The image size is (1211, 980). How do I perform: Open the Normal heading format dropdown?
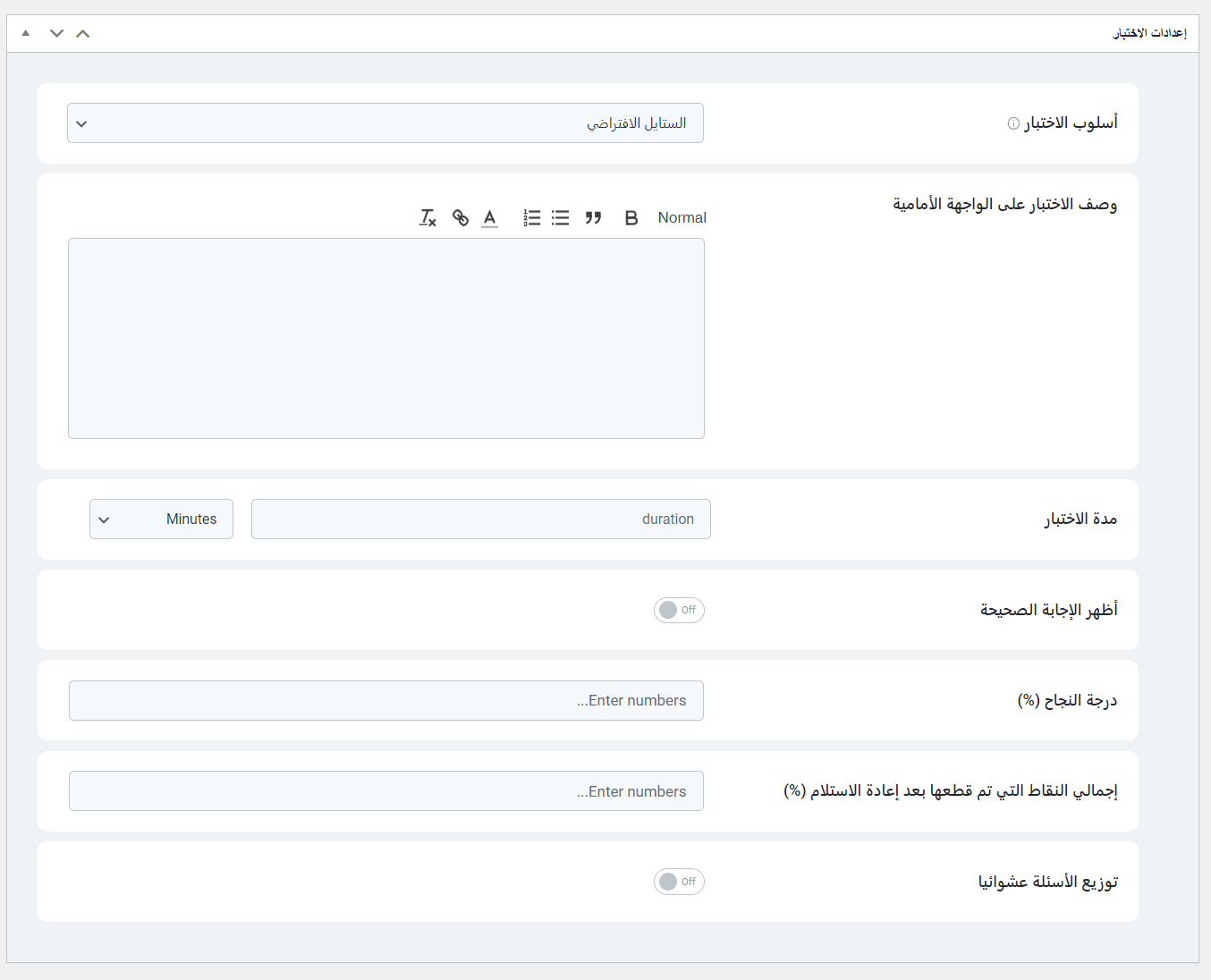(x=682, y=217)
